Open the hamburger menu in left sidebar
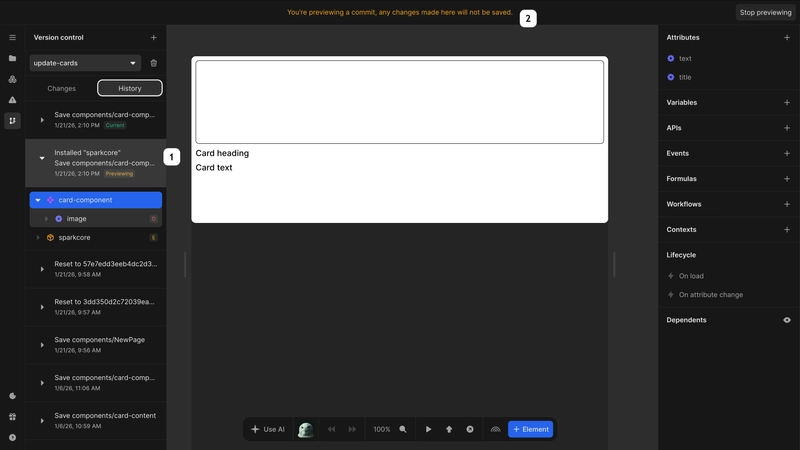Screen dimensions: 800x450 (12, 37)
